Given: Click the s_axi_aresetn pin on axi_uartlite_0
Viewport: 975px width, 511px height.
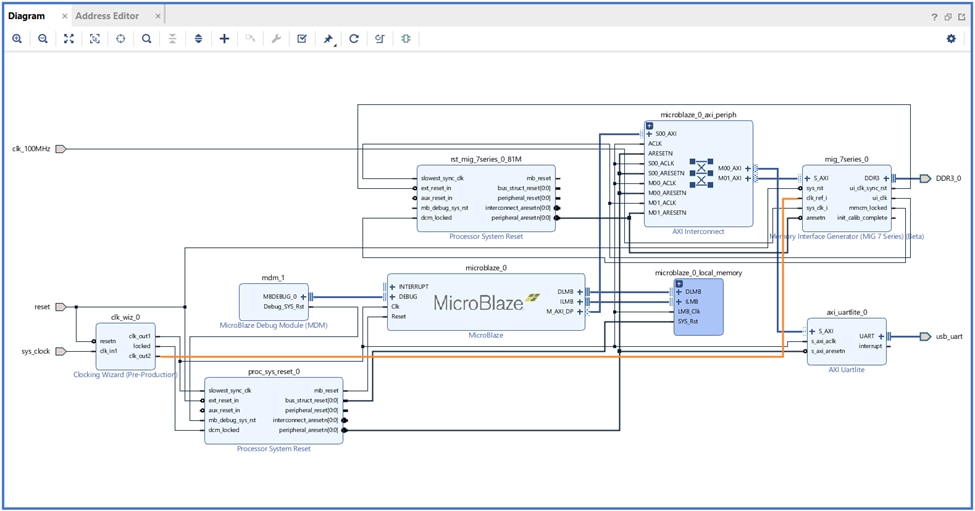Looking at the screenshot, I should coord(828,351).
